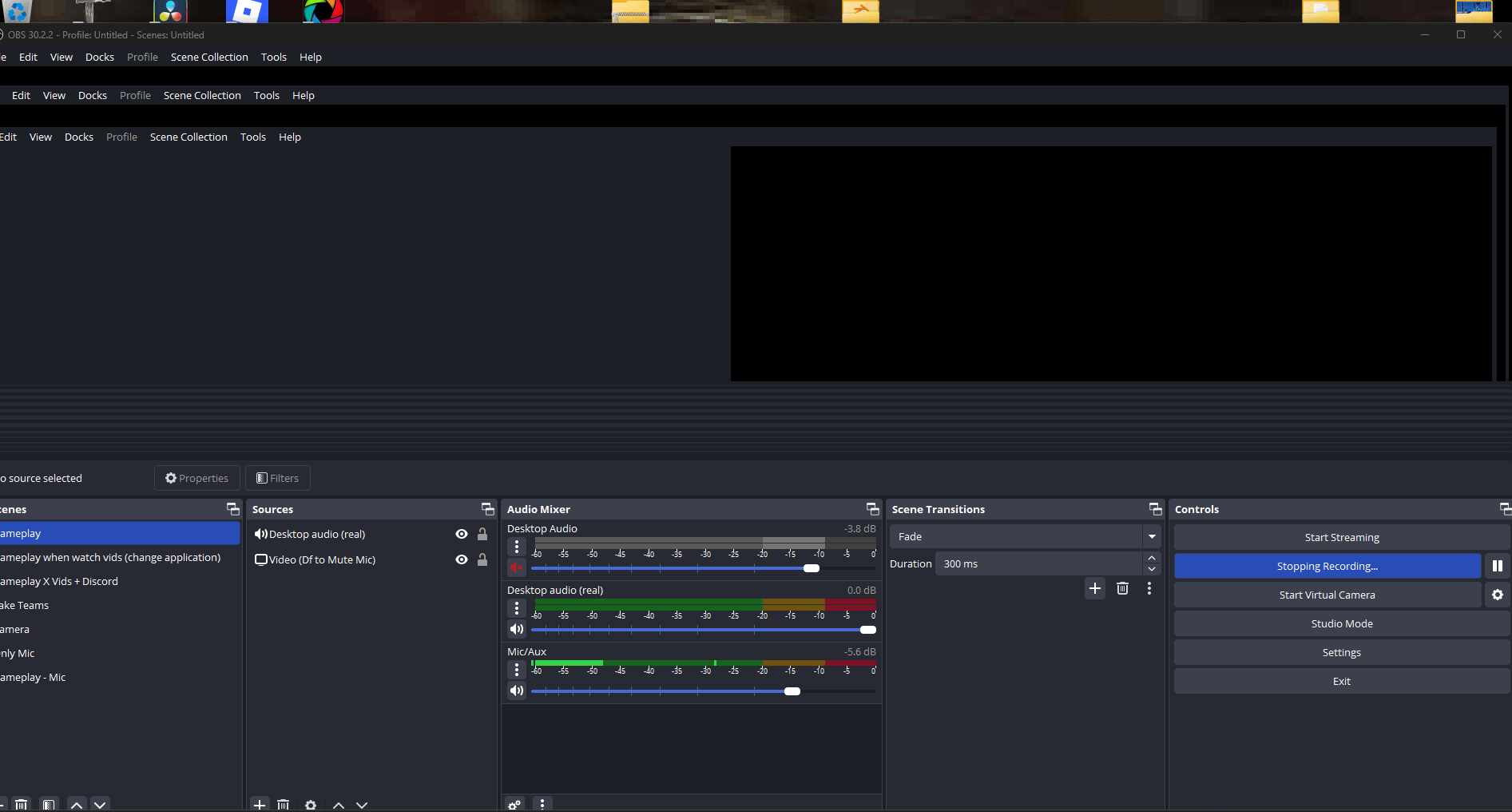Screen dimensions: 1512x812
Task: Click the Duration 300 ms field
Action: click(x=1038, y=563)
